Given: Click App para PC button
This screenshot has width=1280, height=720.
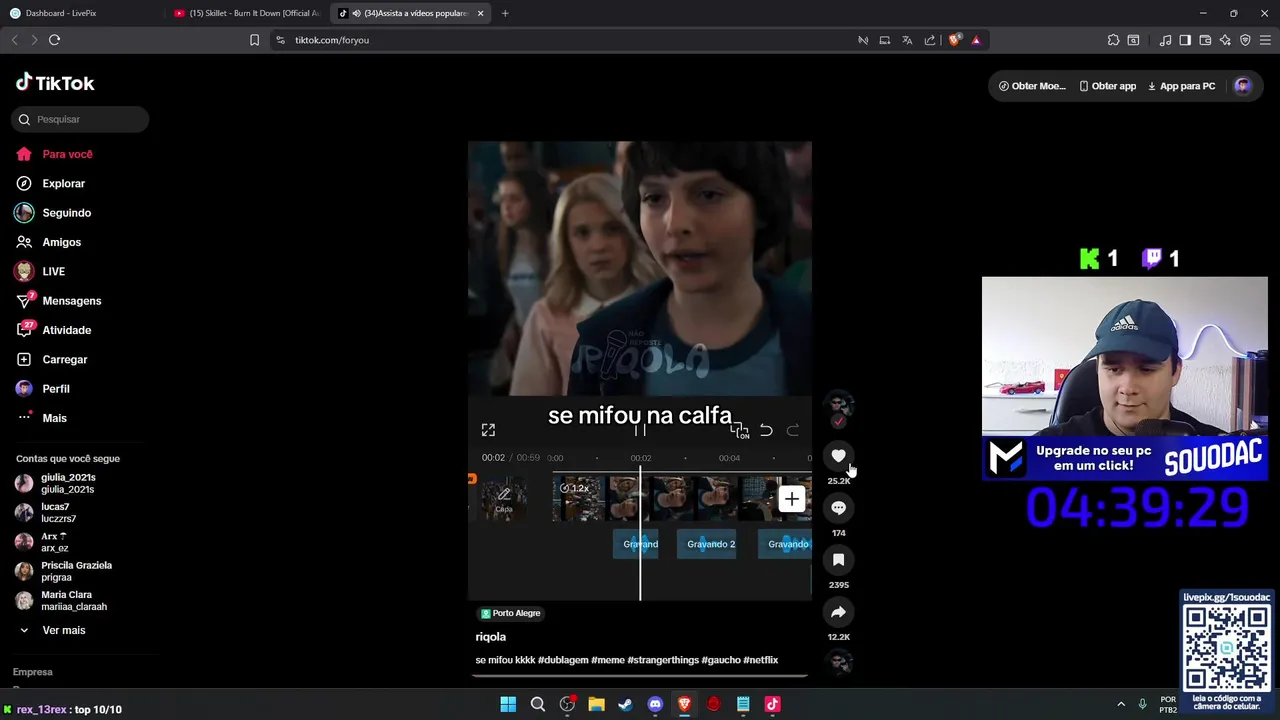Looking at the screenshot, I should coord(1181,86).
